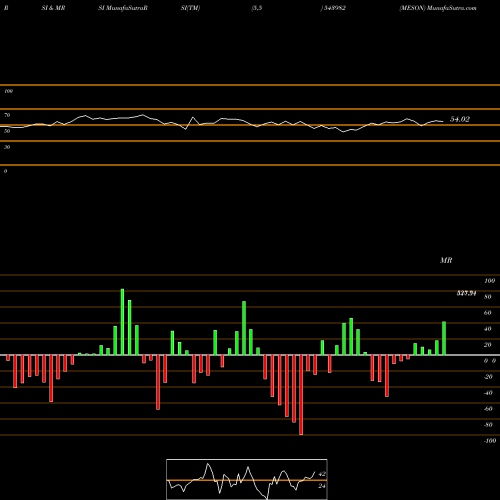This screenshot has width=500, height=500.
Task: Click the MR label above the histogram
Action: pos(446,260)
